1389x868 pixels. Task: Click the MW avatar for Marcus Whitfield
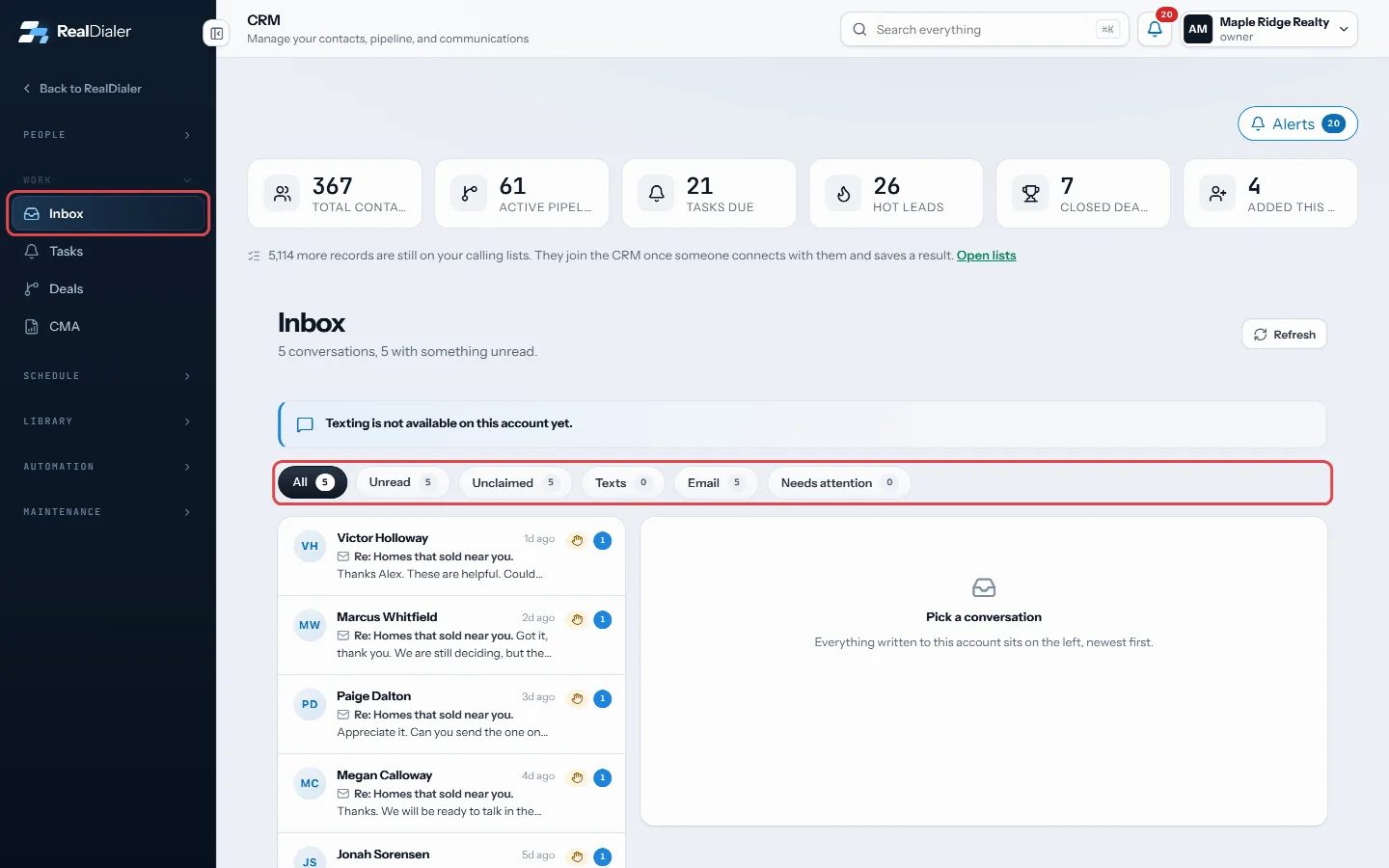coord(310,625)
